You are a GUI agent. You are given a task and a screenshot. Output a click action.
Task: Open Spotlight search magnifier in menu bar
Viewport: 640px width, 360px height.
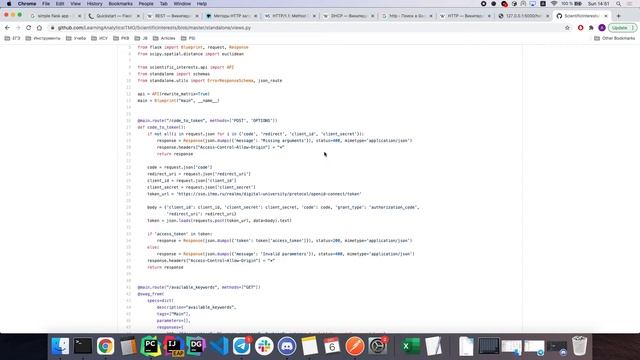click(619, 4)
